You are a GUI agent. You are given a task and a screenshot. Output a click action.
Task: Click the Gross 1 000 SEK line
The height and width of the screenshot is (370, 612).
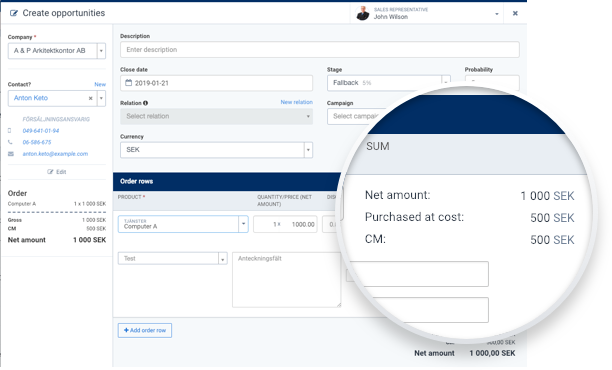pyautogui.click(x=57, y=220)
